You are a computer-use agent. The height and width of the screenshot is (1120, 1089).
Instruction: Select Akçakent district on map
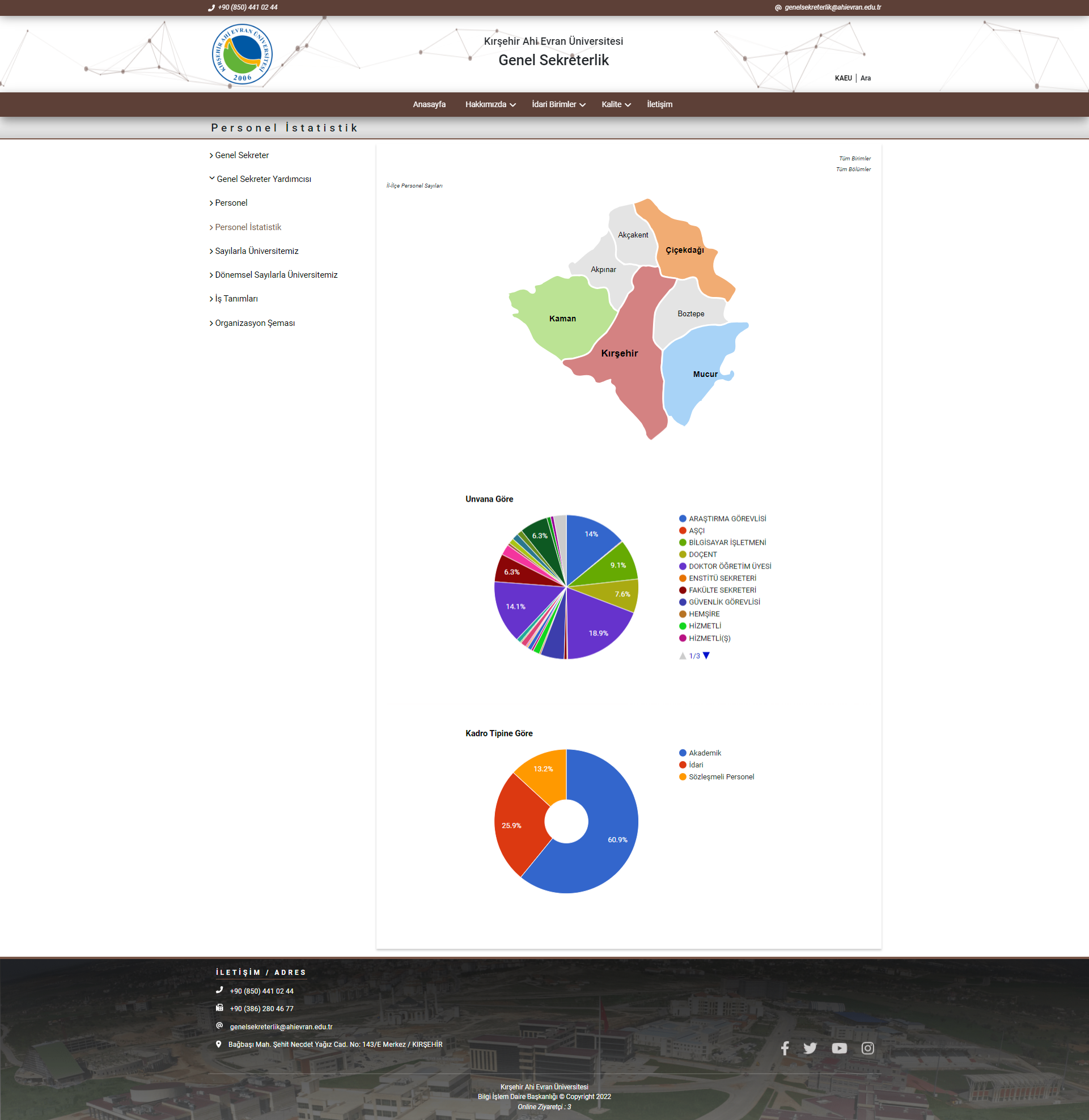[x=633, y=235]
